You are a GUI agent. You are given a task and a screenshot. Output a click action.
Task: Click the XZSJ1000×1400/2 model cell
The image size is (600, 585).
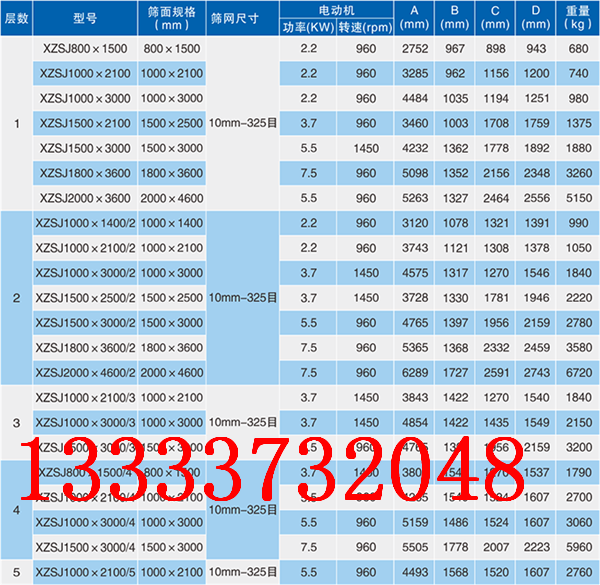pos(85,223)
